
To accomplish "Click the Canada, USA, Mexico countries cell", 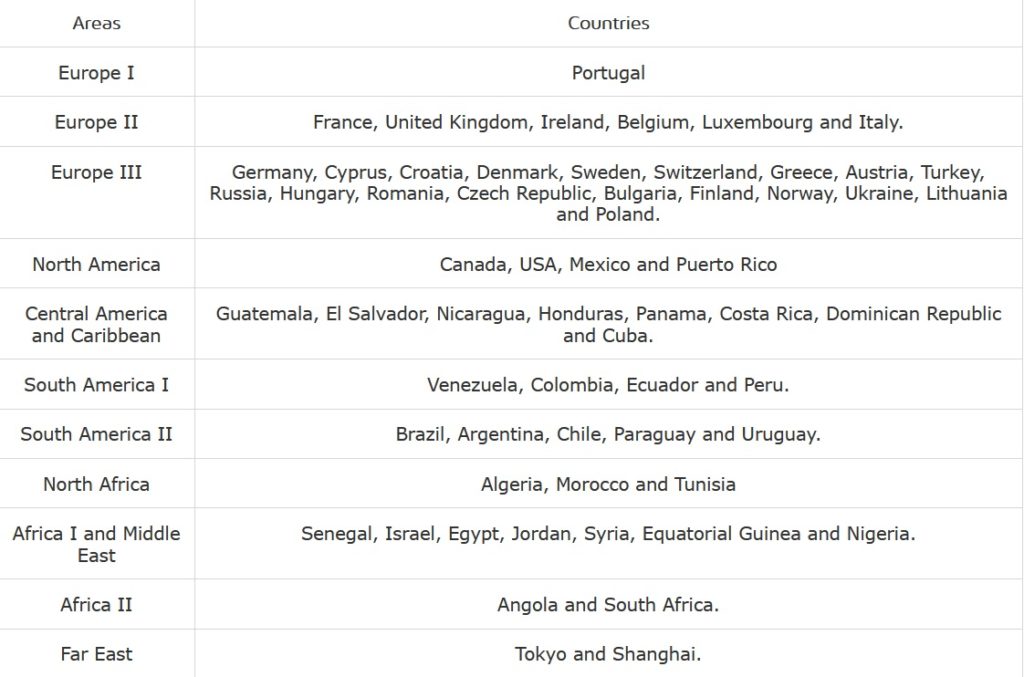I will pos(608,265).
